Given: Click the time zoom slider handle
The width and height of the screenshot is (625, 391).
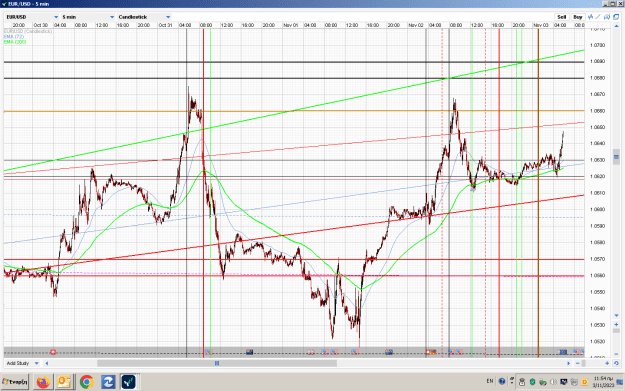Looking at the screenshot, I should pyautogui.click(x=584, y=363).
